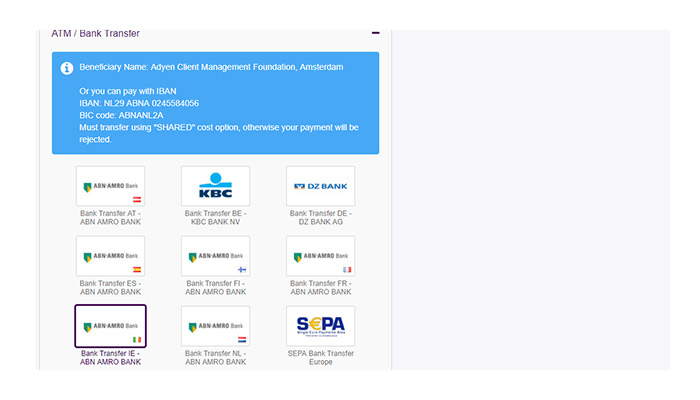Pick ABN AMRO tile with Austrian flag
Image resolution: width=700 pixels, height=400 pixels.
110,186
